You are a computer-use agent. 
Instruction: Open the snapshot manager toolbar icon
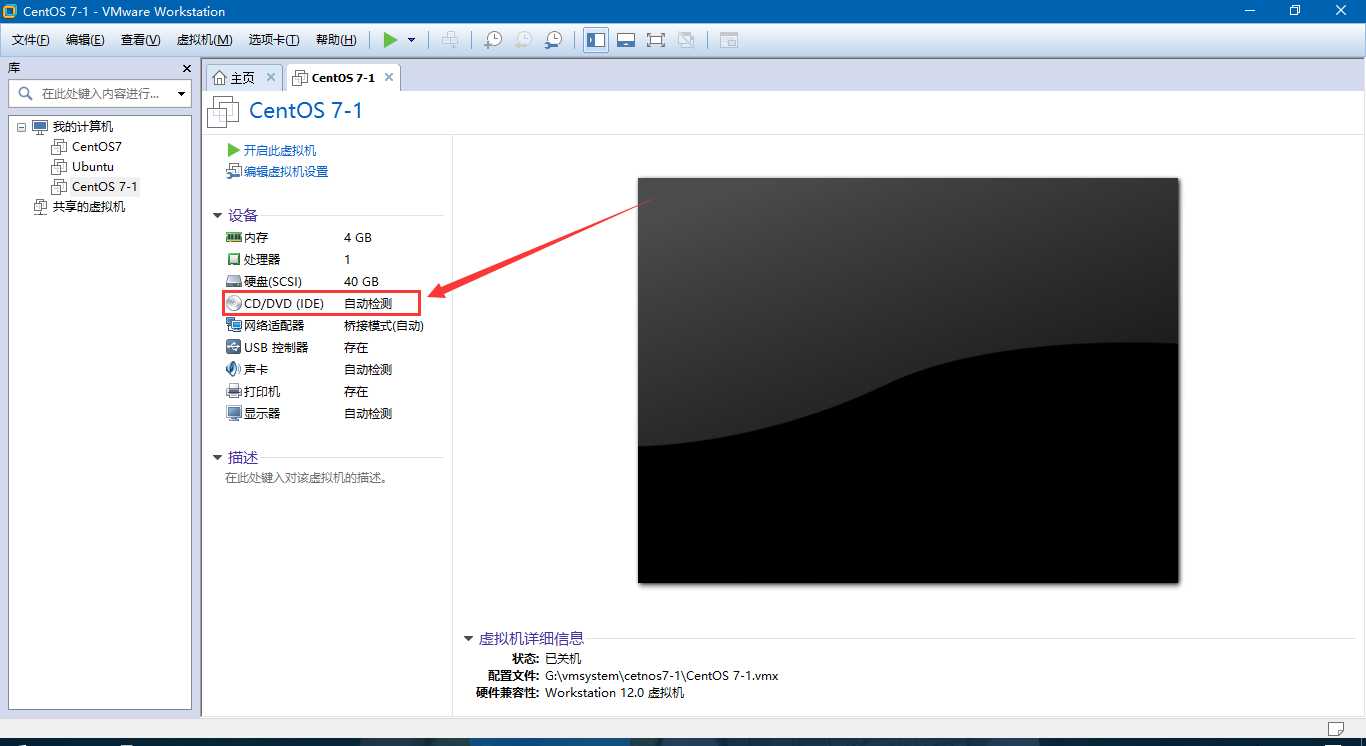[x=553, y=40]
